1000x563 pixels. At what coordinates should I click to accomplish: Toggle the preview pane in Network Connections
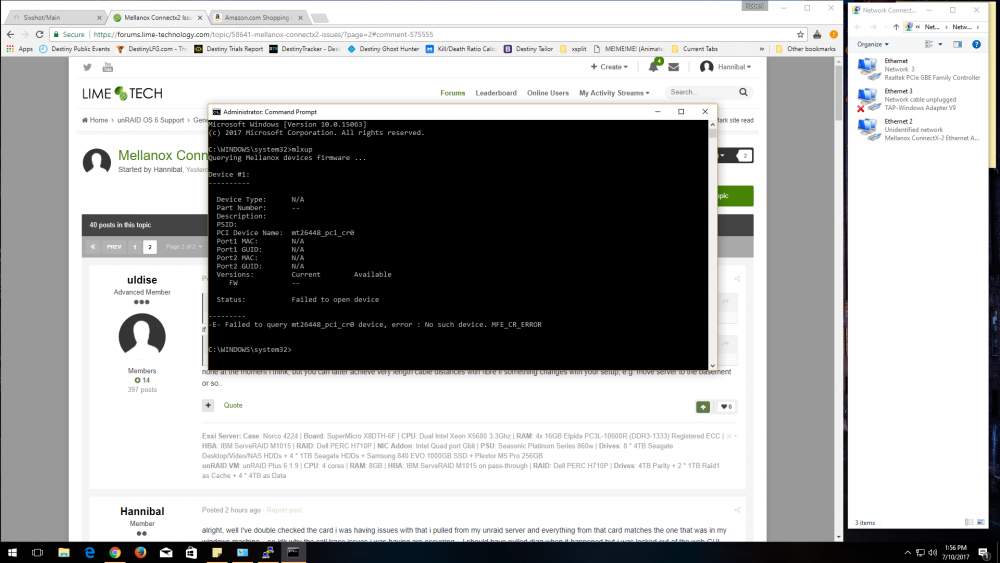point(957,44)
